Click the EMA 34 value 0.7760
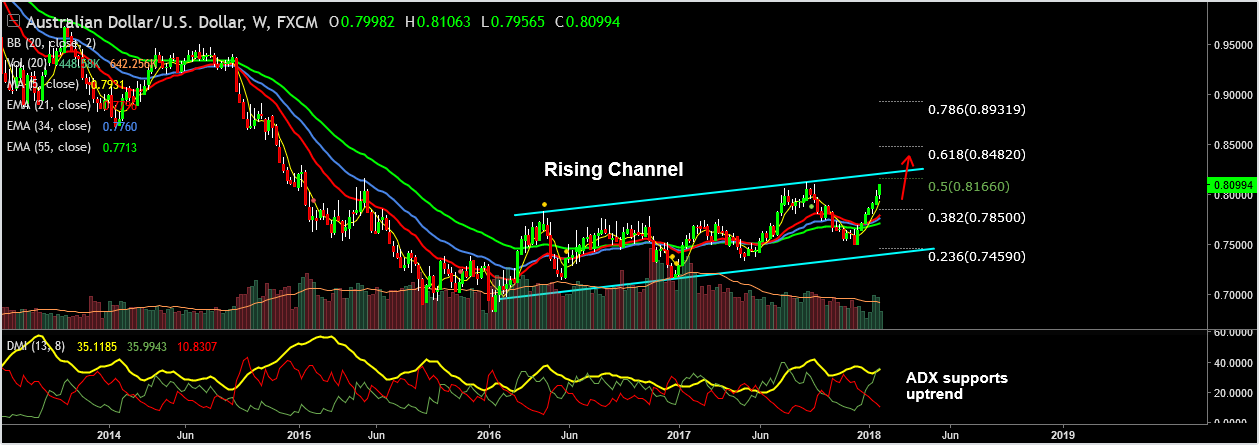Viewport: 1259px width, 445px height. 120,126
